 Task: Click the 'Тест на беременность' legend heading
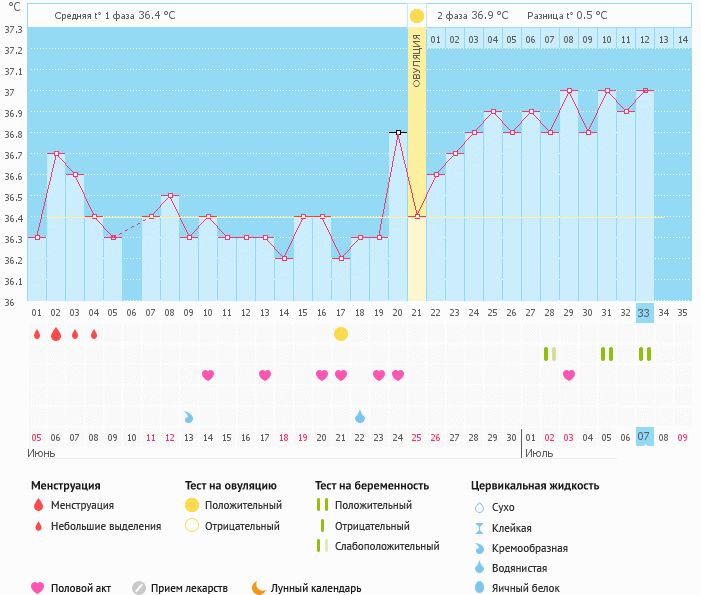[372, 485]
